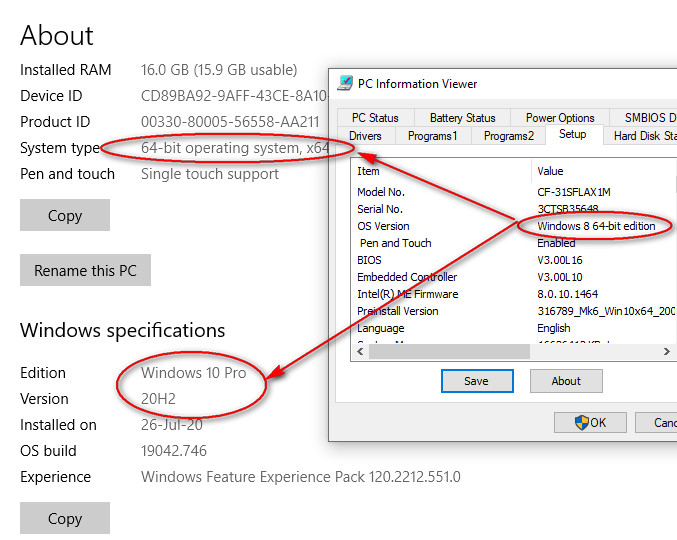Confirm the dialog with OK
Screen dimensions: 677x540
tap(590, 422)
